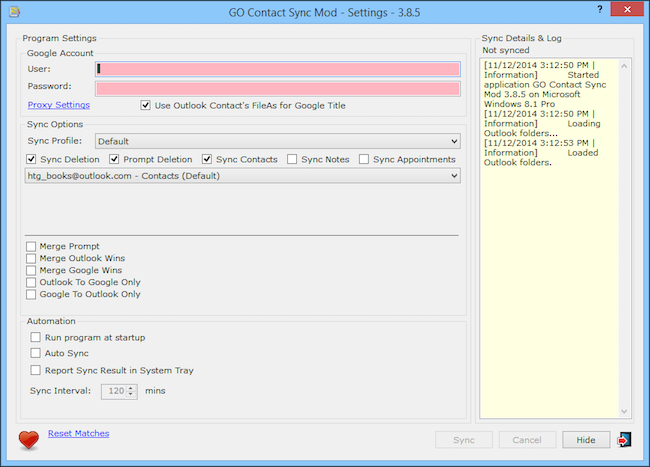650x467 pixels.
Task: Enable the Sync Notes checkbox
Action: coord(292,159)
